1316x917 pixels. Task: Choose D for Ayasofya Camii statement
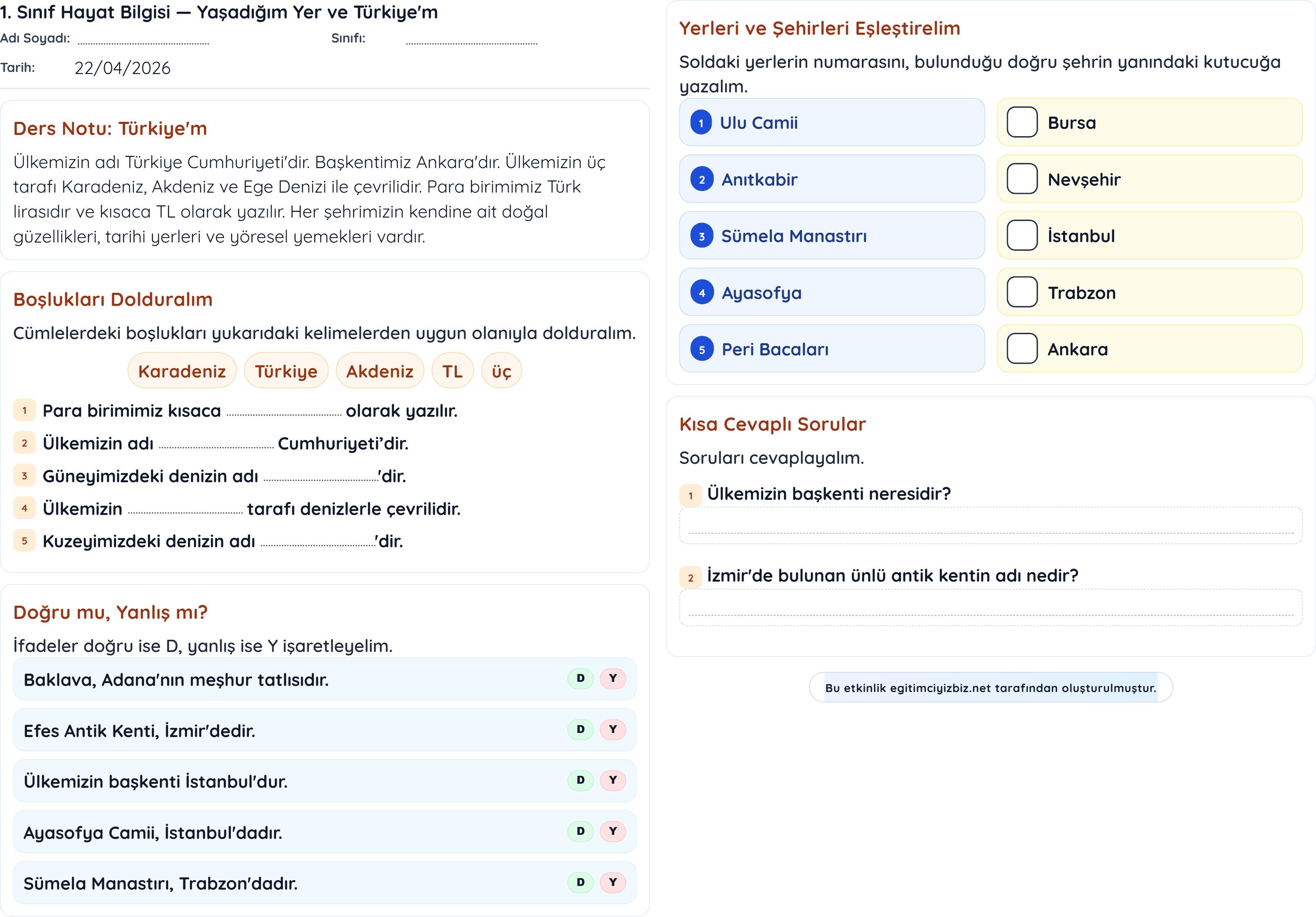[580, 831]
